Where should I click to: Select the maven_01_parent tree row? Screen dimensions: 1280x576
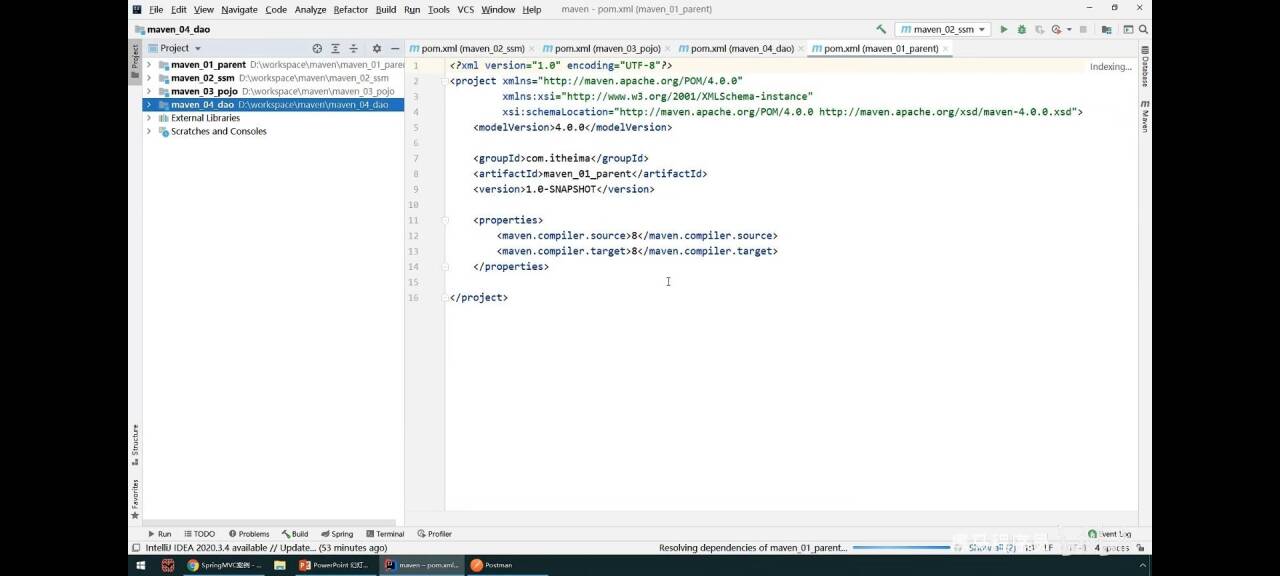click(x=273, y=65)
